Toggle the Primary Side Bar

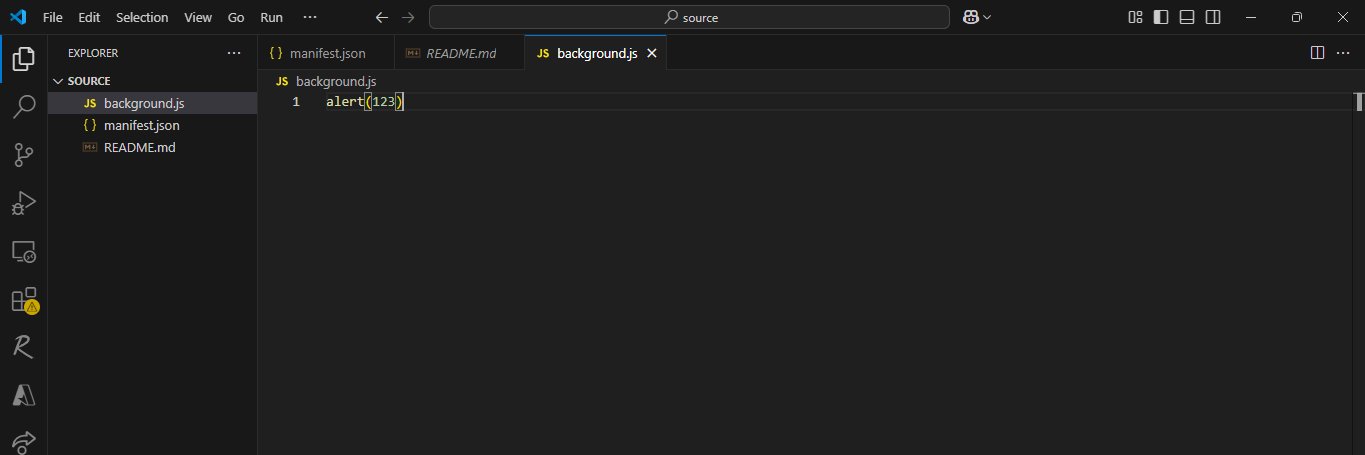click(x=1161, y=17)
